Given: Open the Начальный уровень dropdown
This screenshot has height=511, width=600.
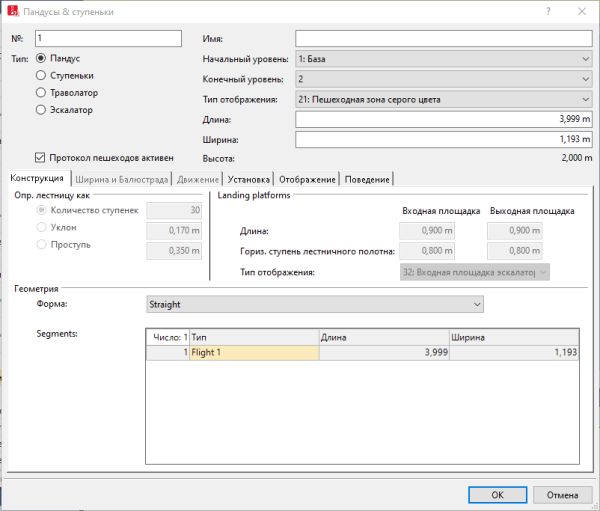Looking at the screenshot, I should pyautogui.click(x=443, y=59).
